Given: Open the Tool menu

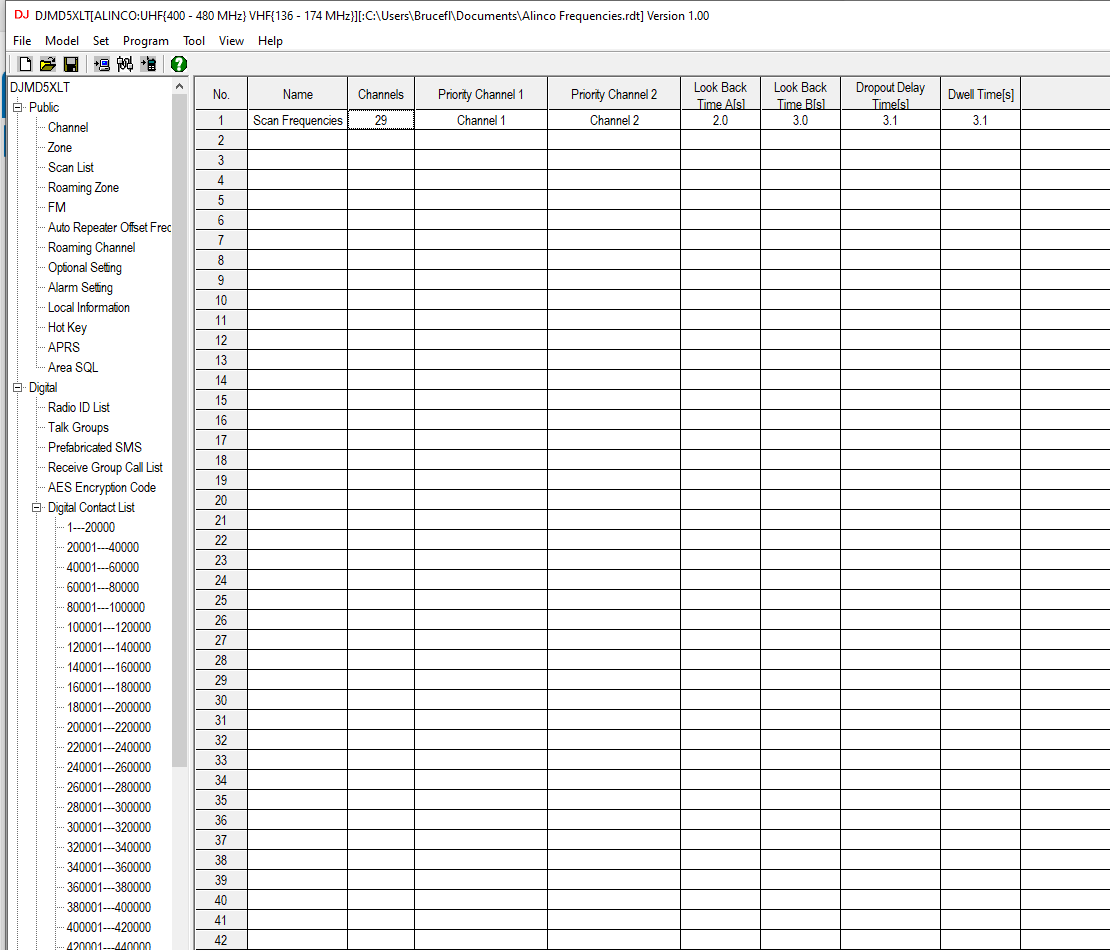Looking at the screenshot, I should [x=194, y=41].
